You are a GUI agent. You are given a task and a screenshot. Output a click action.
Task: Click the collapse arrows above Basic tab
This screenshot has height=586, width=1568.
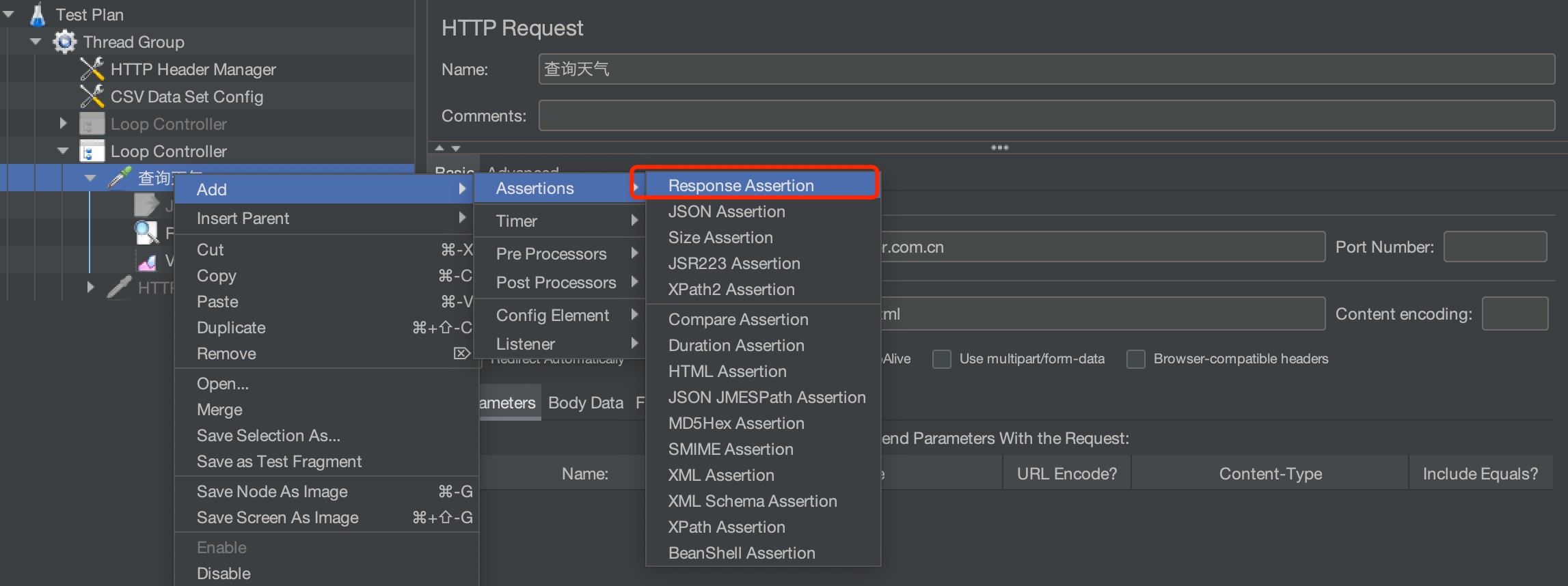point(448,148)
